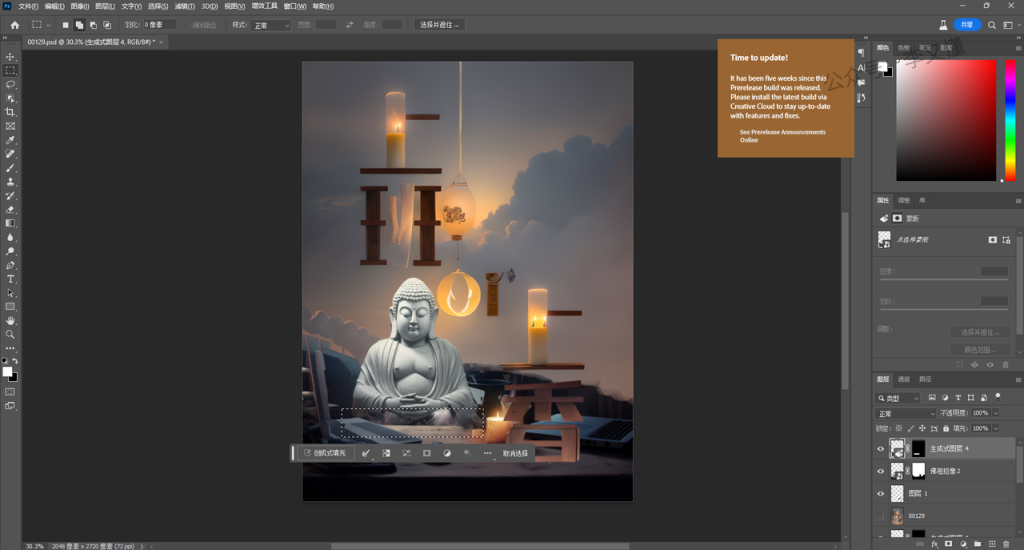Open the layer blend mode dropdown 正常
The height and width of the screenshot is (550, 1024).
[906, 413]
